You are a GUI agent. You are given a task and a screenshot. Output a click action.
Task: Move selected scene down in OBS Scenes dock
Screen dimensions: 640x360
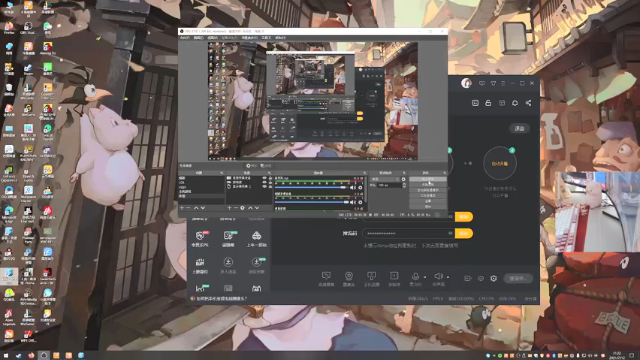coord(203,208)
